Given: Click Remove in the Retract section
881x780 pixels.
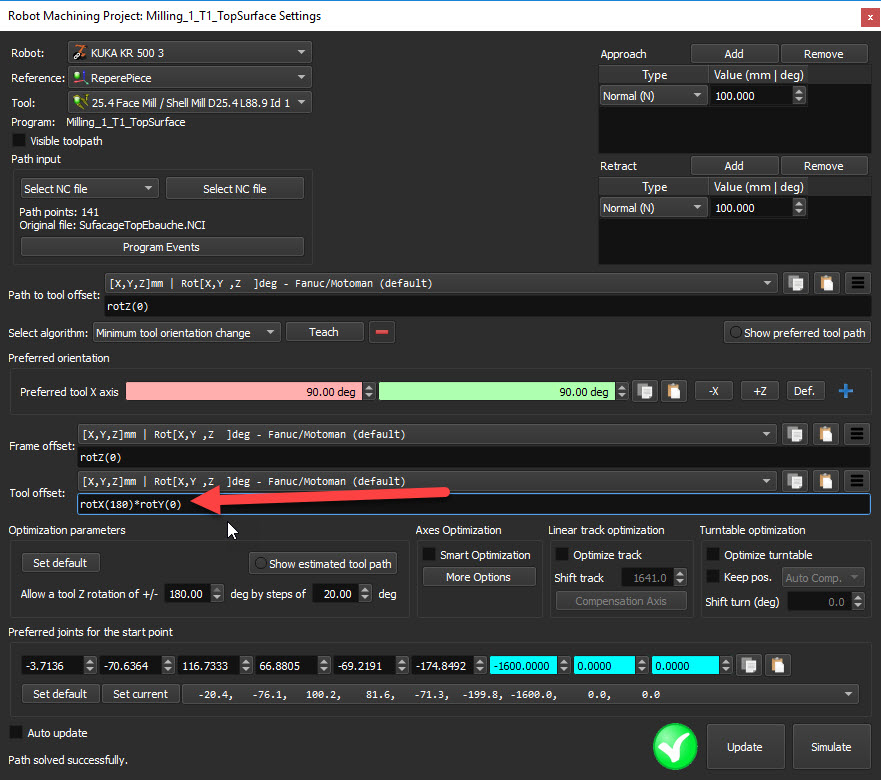Looking at the screenshot, I should 824,166.
